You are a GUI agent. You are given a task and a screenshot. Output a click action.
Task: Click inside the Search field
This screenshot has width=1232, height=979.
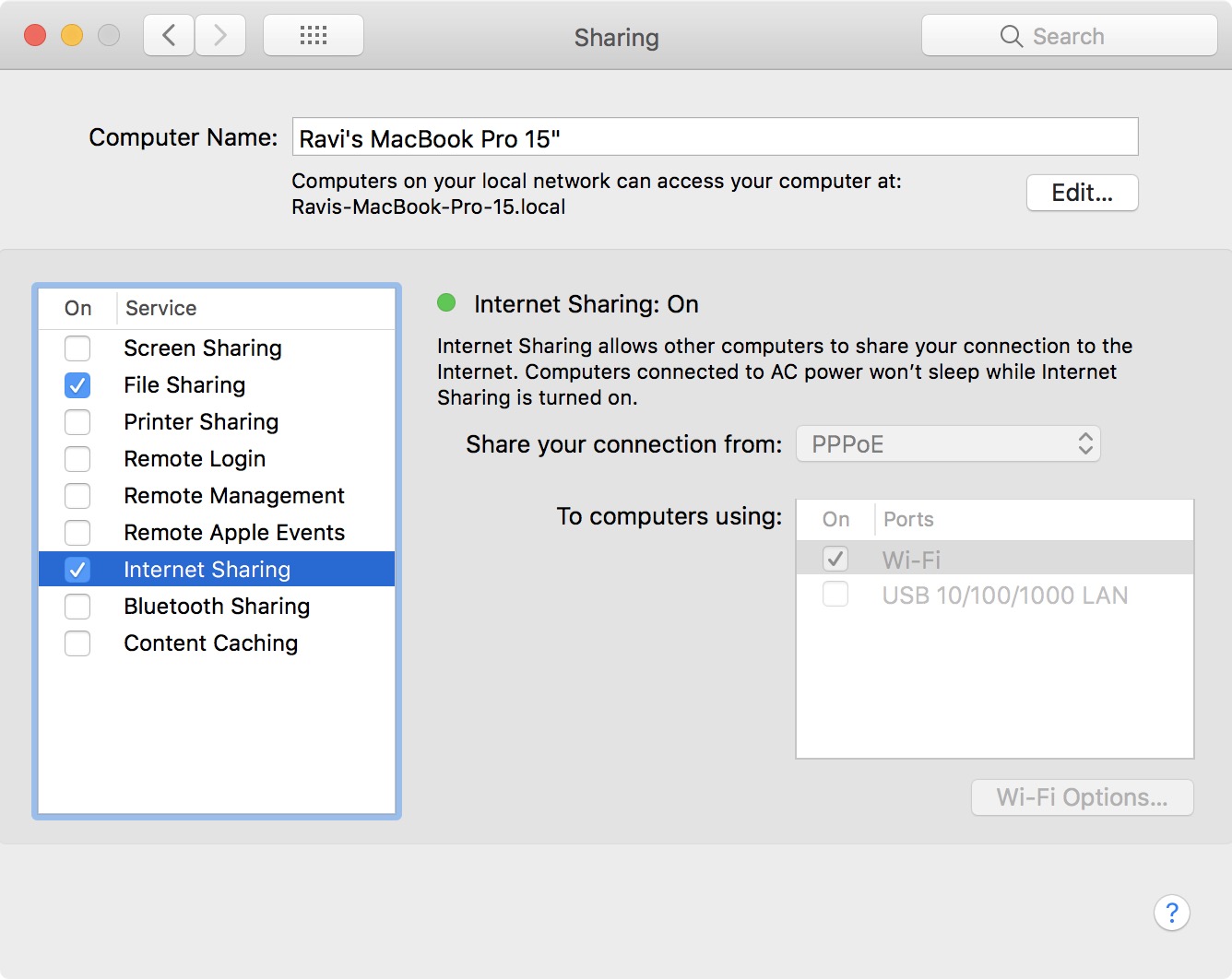tap(1070, 36)
